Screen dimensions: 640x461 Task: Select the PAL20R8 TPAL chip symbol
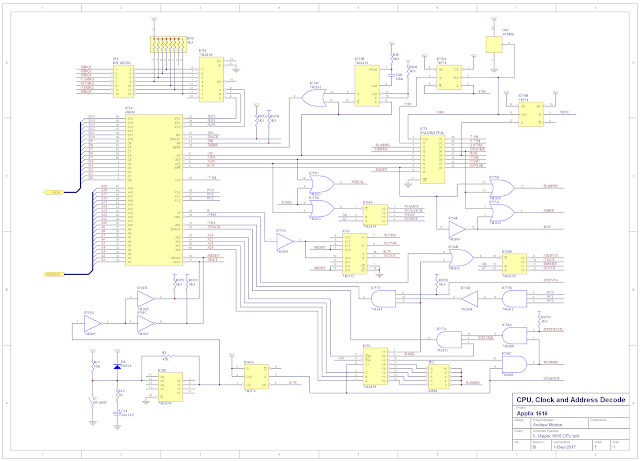pyautogui.click(x=432, y=159)
